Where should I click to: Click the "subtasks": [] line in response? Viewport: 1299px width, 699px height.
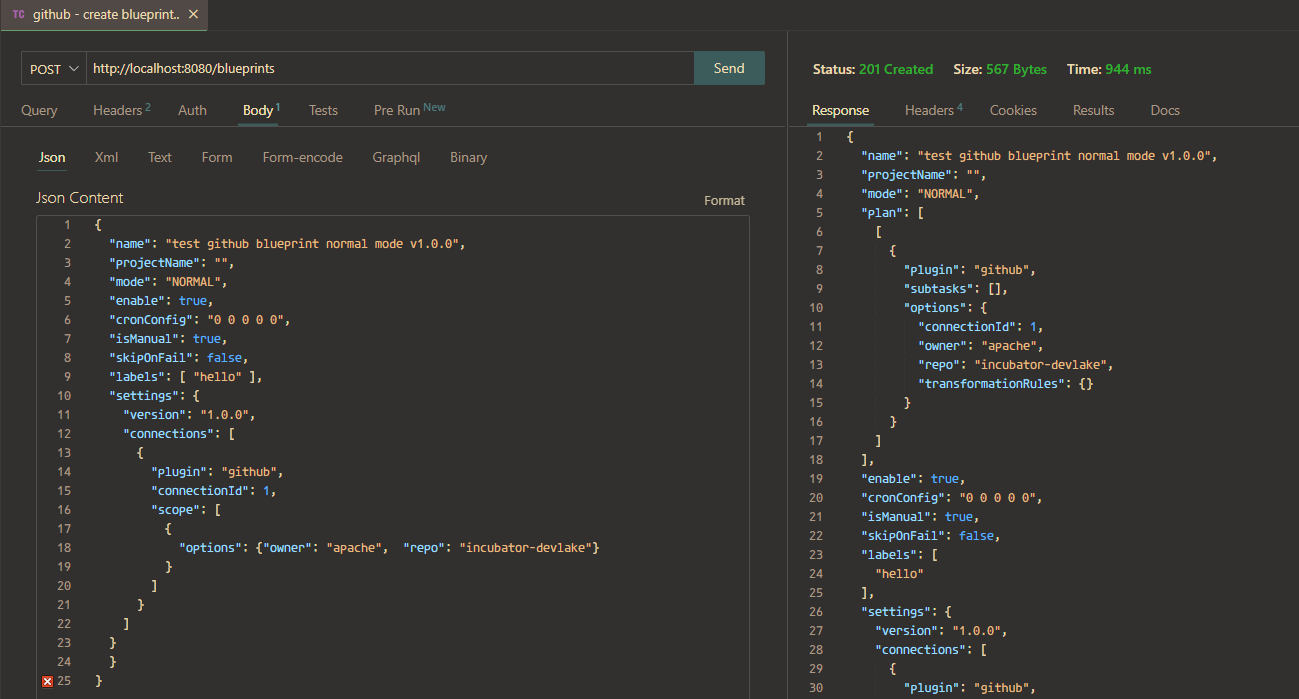[956, 288]
